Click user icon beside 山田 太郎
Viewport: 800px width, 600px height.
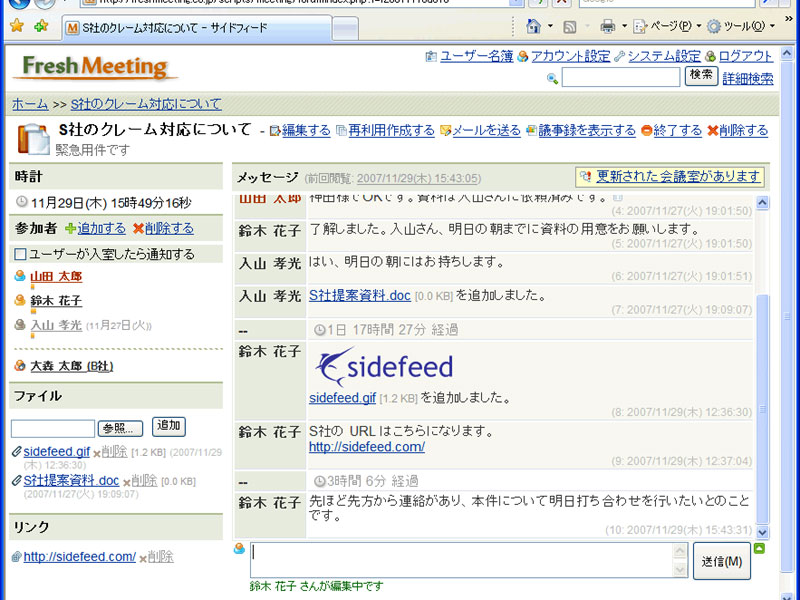pyautogui.click(x=20, y=276)
